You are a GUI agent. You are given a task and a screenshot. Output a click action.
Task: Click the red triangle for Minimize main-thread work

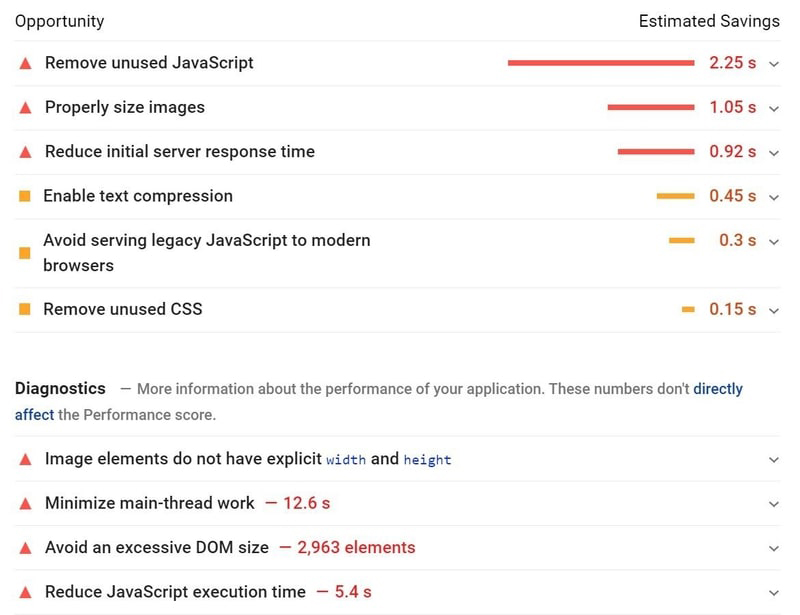(x=24, y=503)
